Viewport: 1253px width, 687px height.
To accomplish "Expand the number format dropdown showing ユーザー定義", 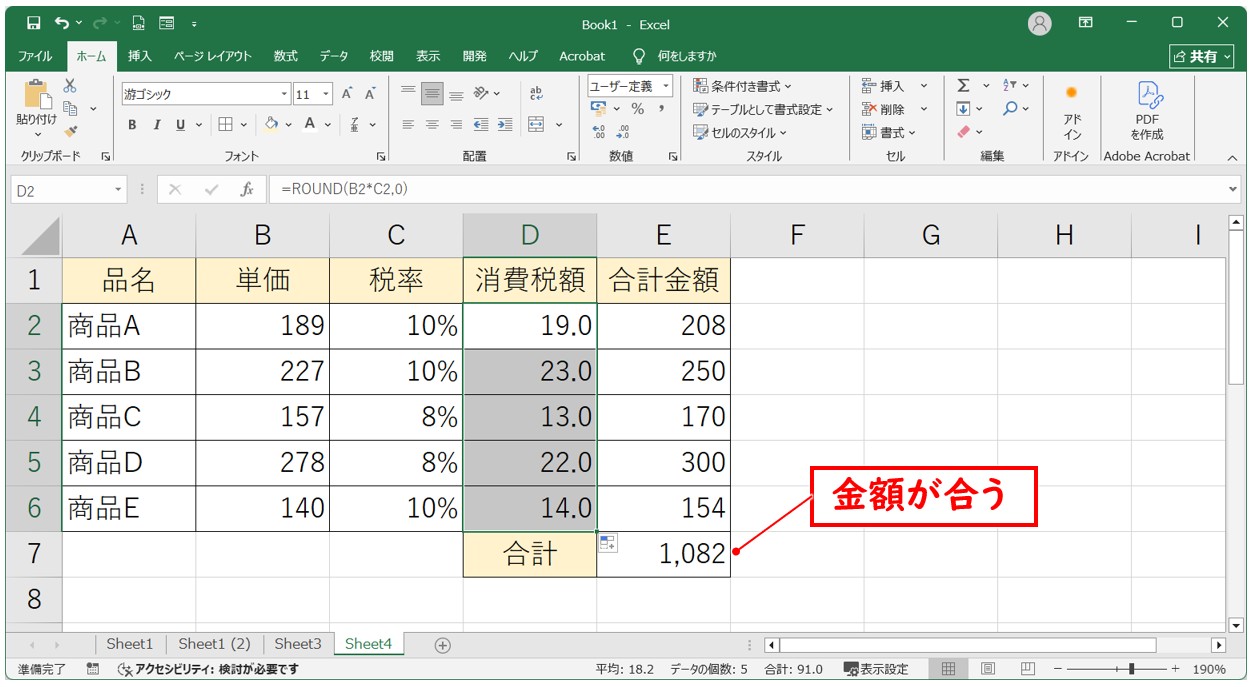I will pyautogui.click(x=667, y=85).
